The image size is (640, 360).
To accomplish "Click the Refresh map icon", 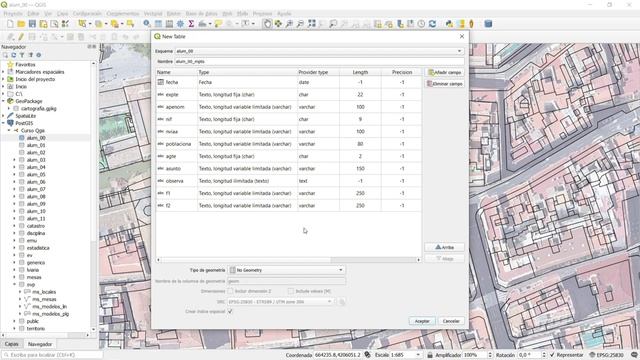I will tap(433, 24).
